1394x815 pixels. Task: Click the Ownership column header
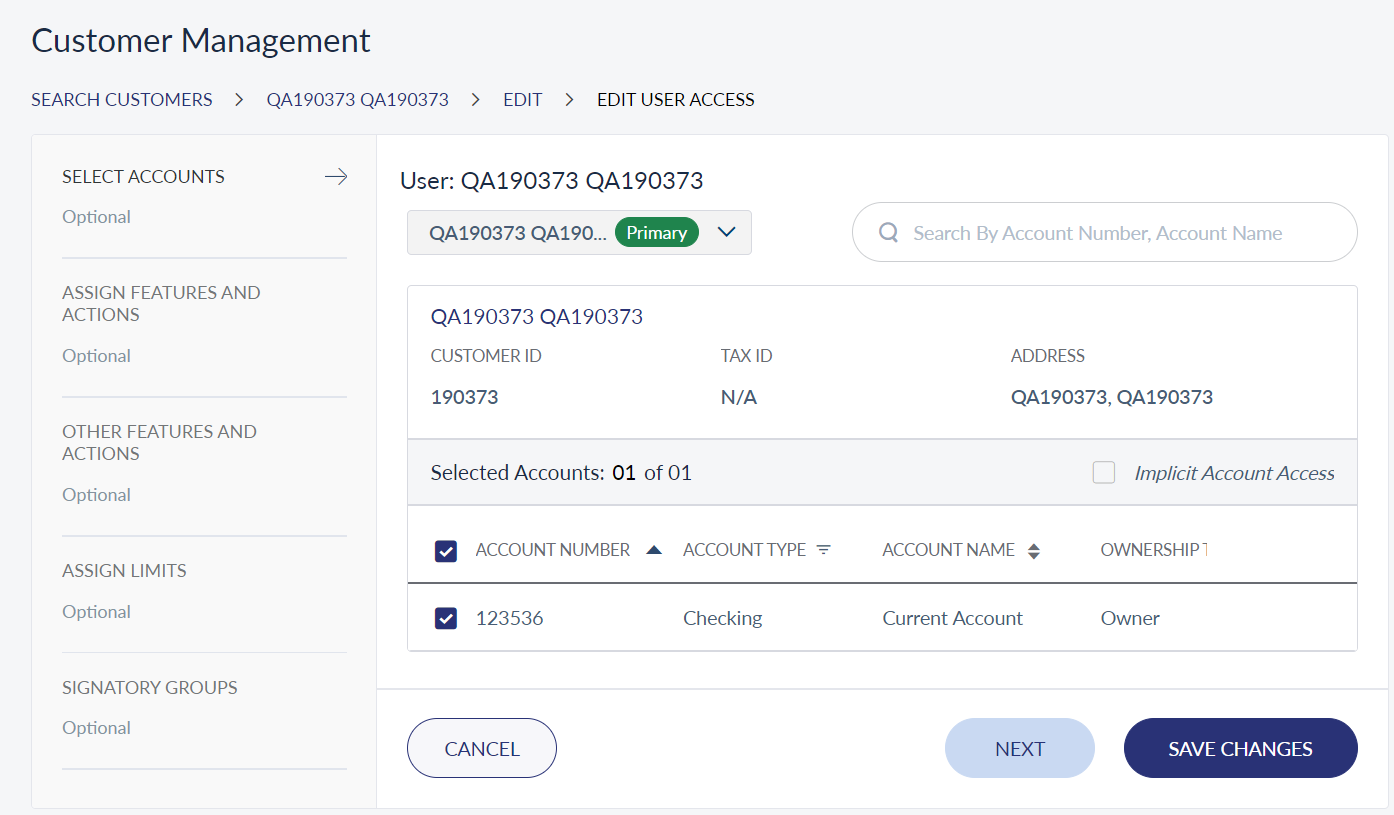(1153, 550)
